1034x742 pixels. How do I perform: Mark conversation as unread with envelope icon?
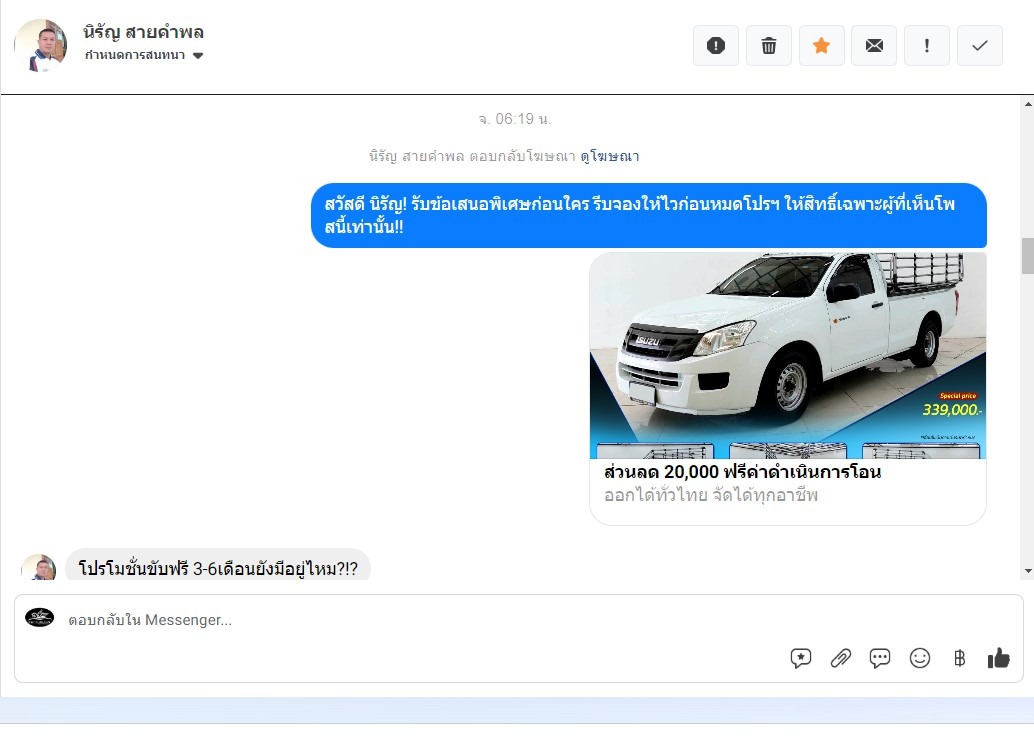tap(874, 46)
